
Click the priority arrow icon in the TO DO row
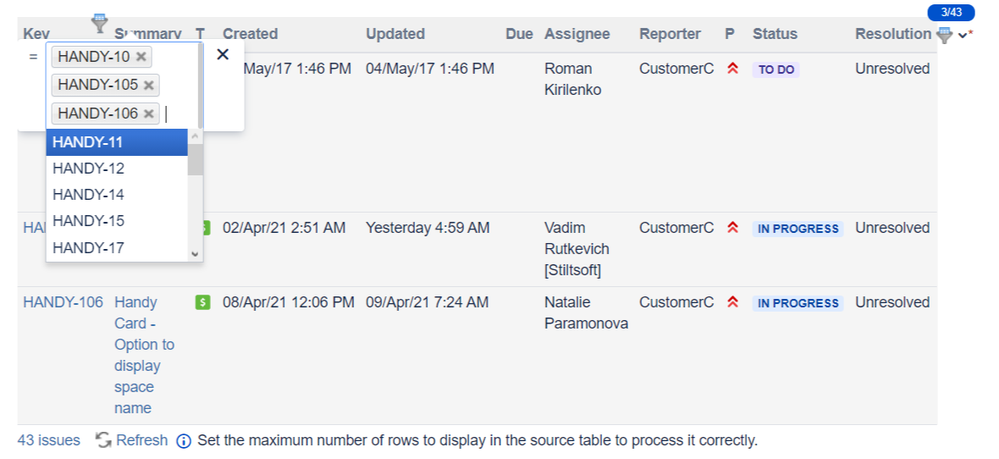[x=733, y=69]
